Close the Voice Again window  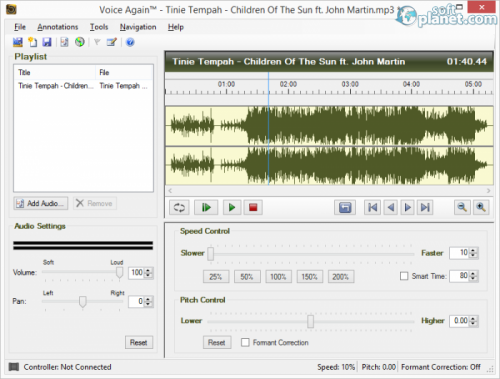481,7
